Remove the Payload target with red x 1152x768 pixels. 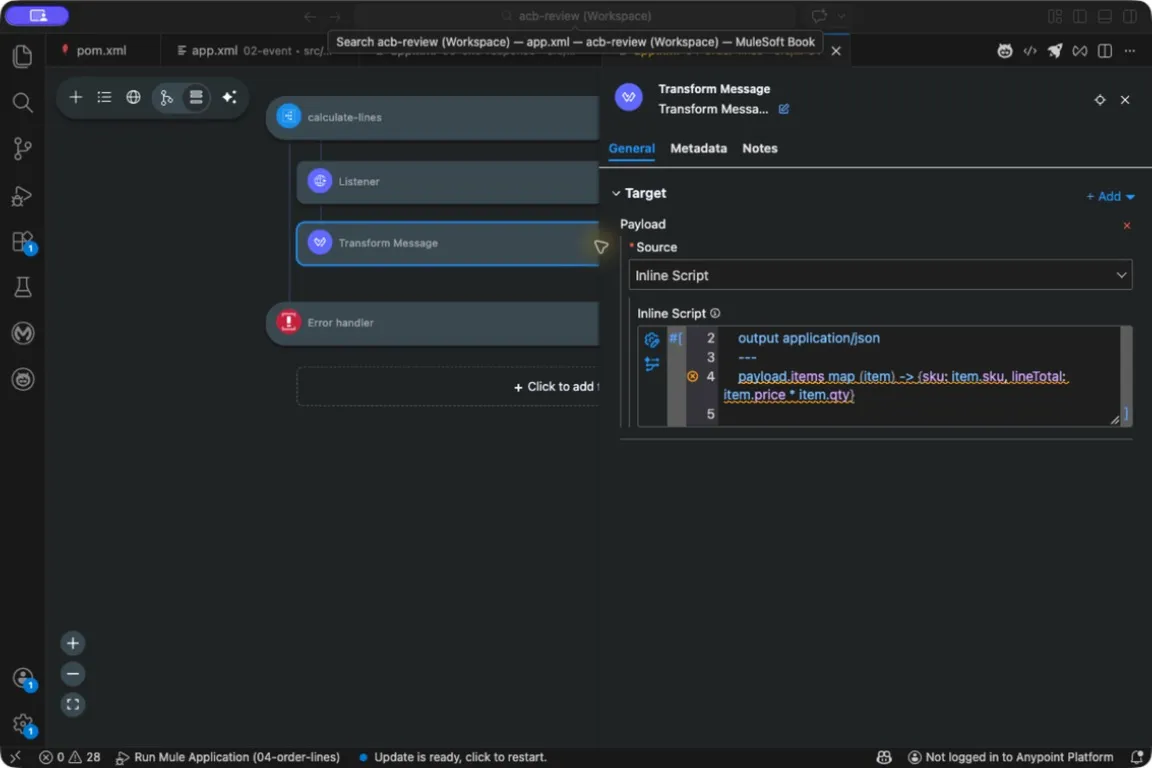pos(1126,226)
